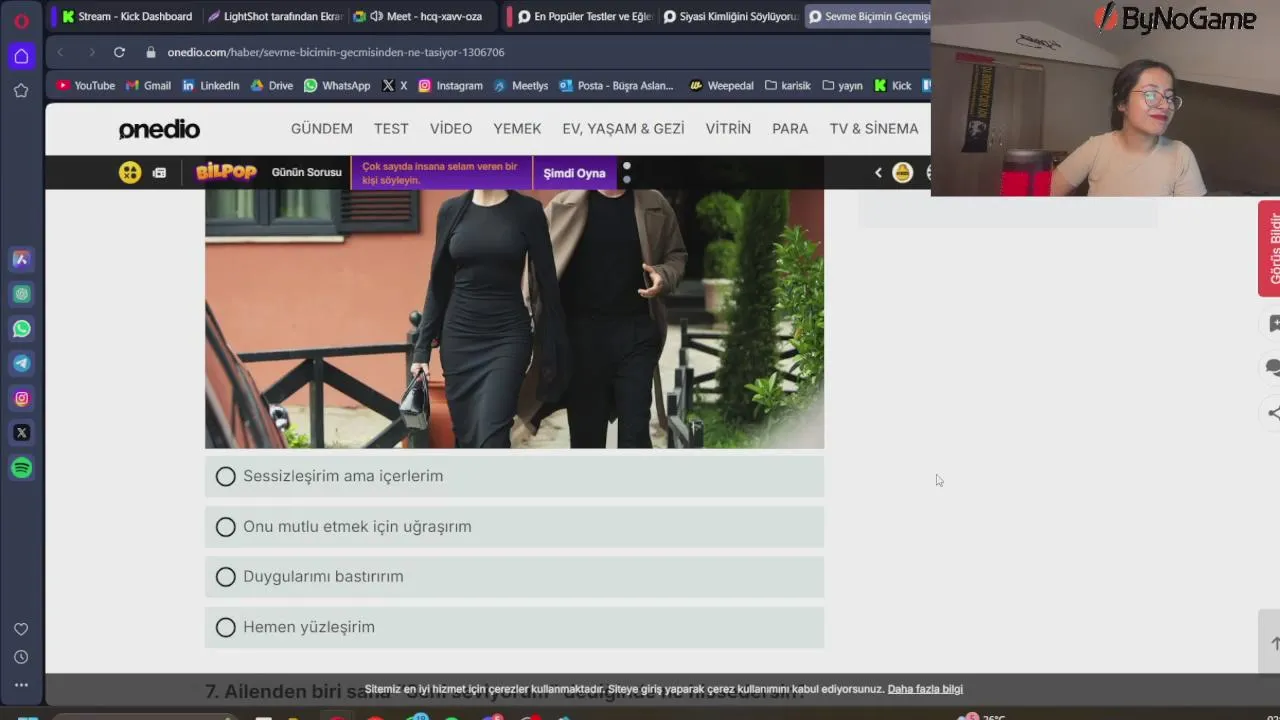Open the Drive bookmark

tap(272, 86)
